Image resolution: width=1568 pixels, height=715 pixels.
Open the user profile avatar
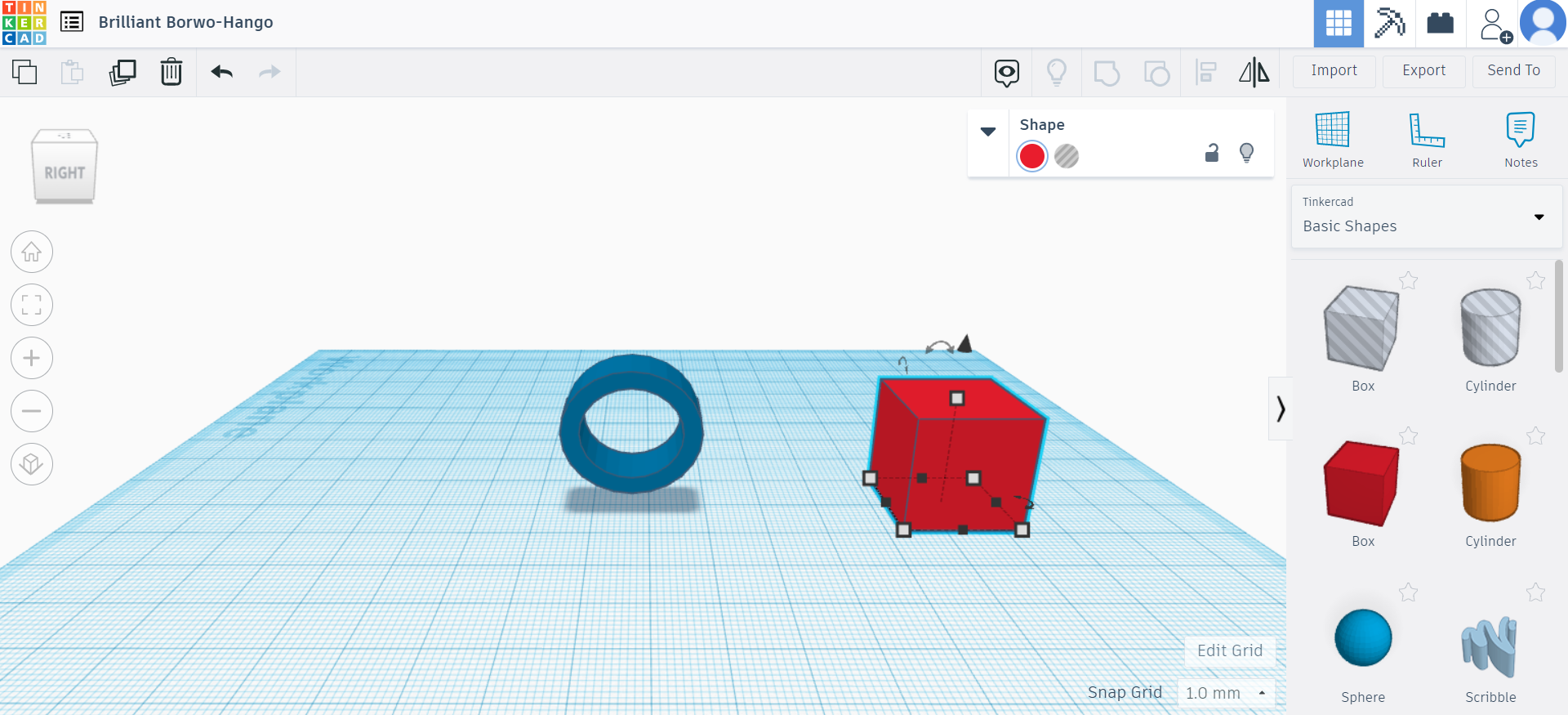(x=1543, y=23)
